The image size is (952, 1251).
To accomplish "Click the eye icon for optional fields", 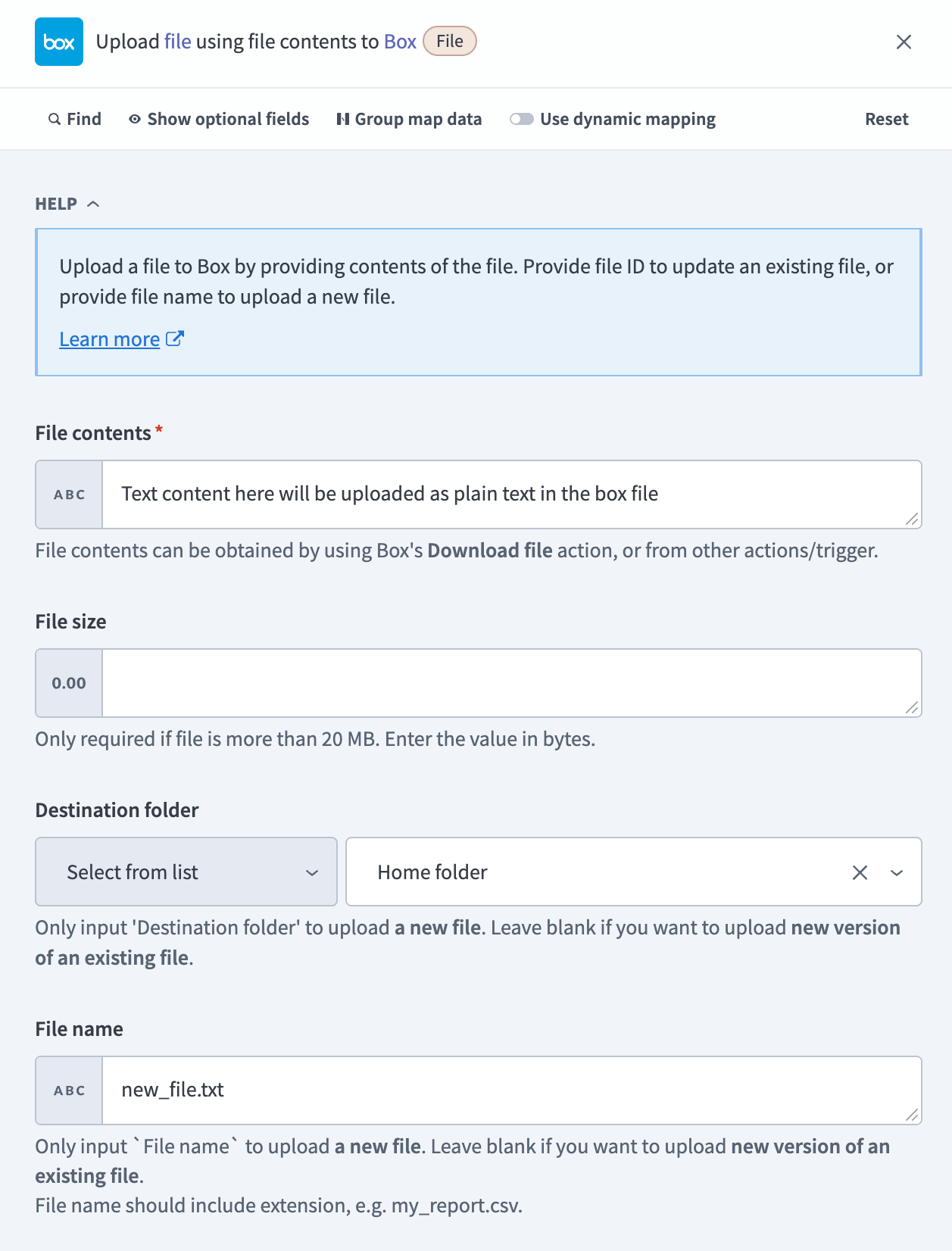I will click(135, 119).
